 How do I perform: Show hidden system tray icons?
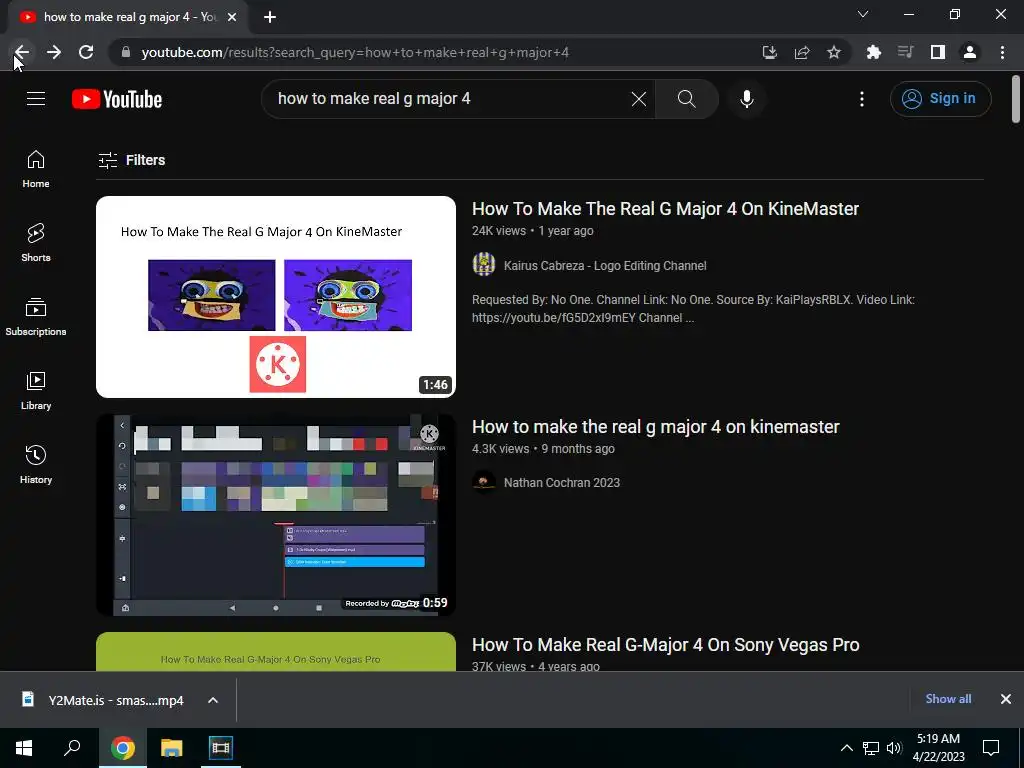tap(846, 748)
